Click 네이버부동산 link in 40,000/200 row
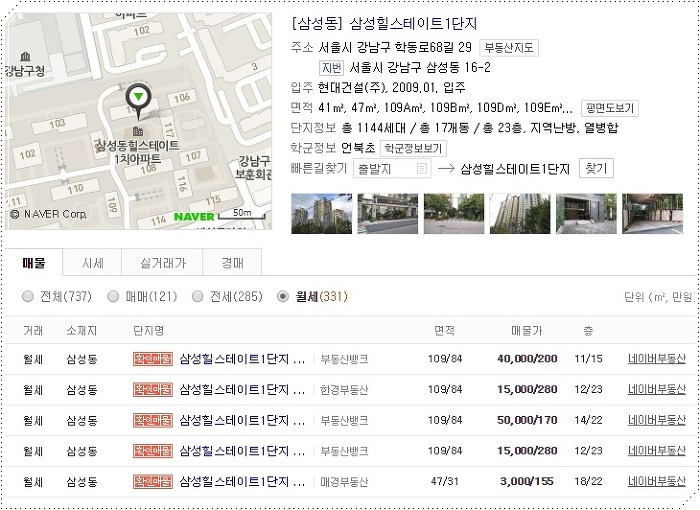The width and height of the screenshot is (700, 510). [656, 359]
